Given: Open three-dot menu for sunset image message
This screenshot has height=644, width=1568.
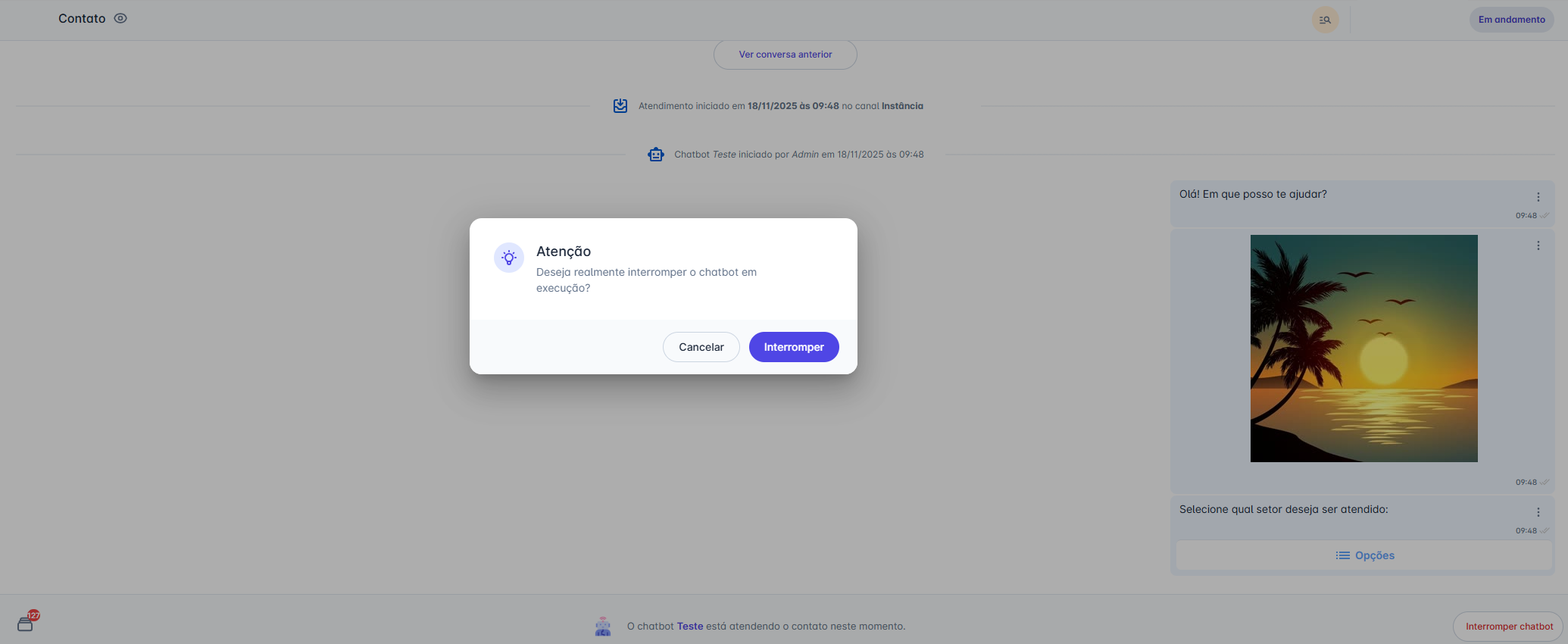Looking at the screenshot, I should pyautogui.click(x=1538, y=245).
